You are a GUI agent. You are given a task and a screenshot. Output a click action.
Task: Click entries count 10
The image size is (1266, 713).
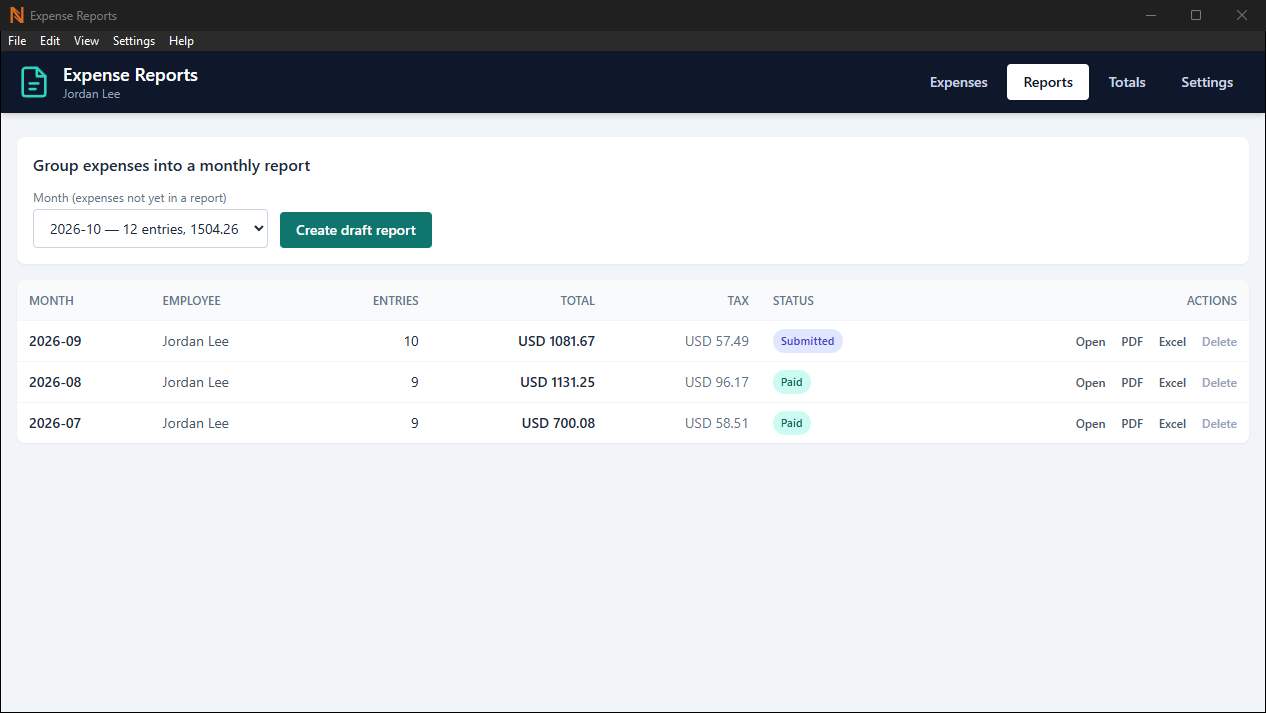pyautogui.click(x=411, y=341)
